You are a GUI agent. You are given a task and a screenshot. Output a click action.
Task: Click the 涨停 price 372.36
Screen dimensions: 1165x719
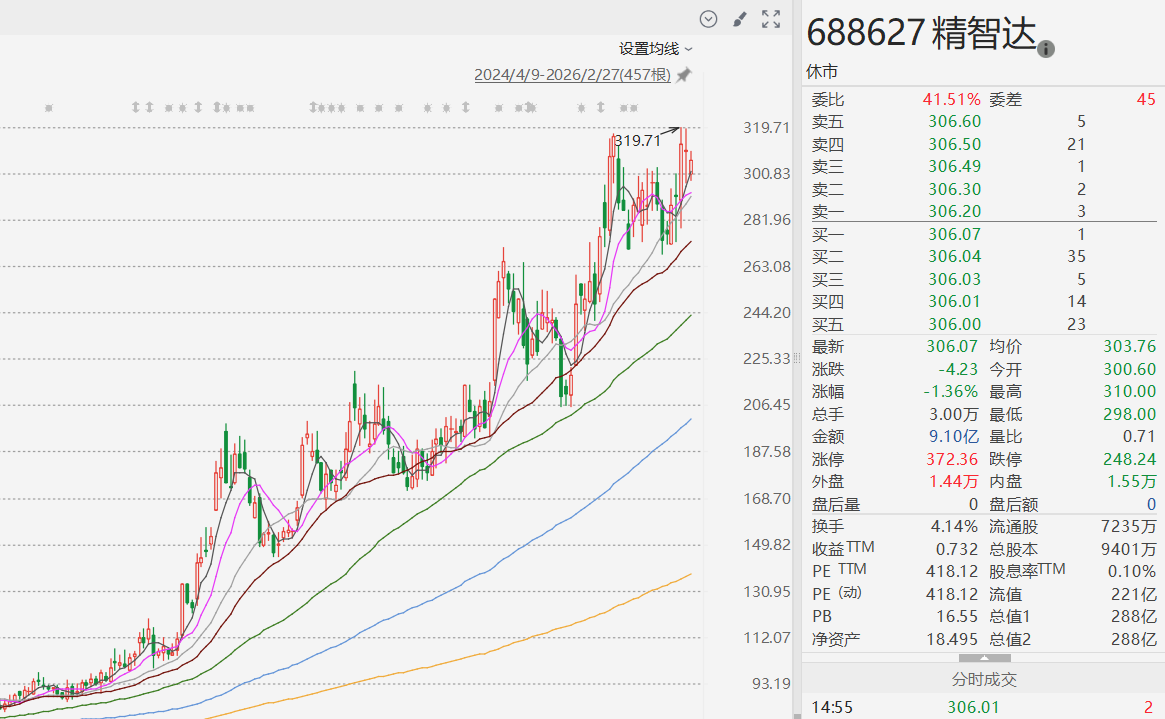tap(954, 459)
